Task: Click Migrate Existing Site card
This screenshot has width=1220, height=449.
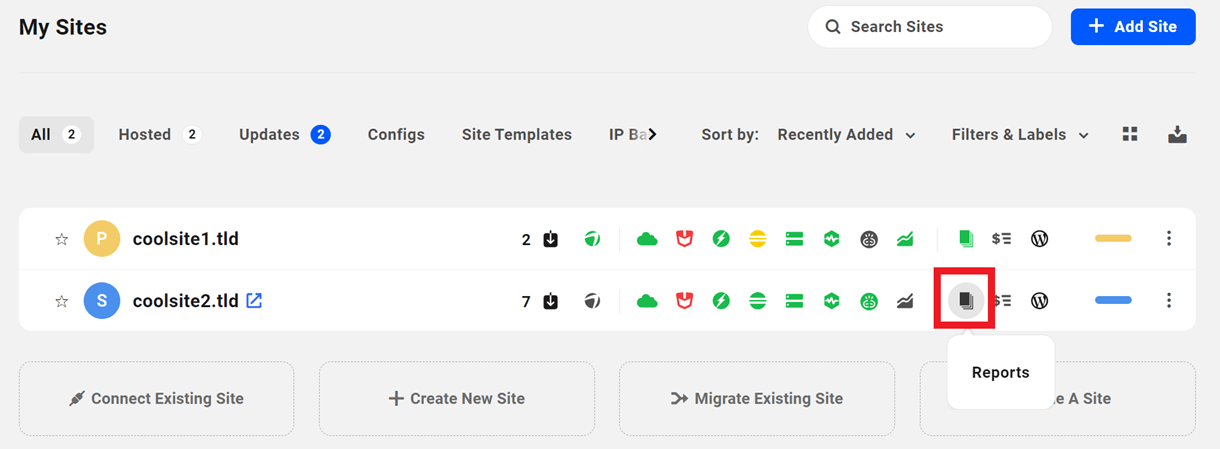Action: 757,398
